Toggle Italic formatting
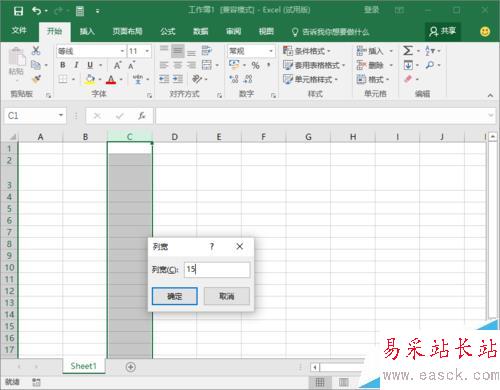The image size is (500, 390). click(76, 65)
